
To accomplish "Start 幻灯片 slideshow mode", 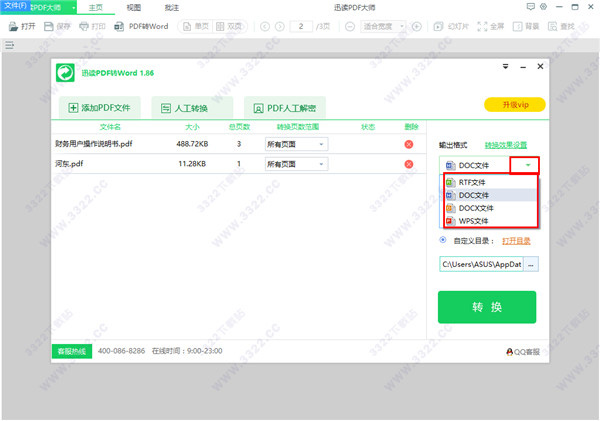I will coord(451,26).
